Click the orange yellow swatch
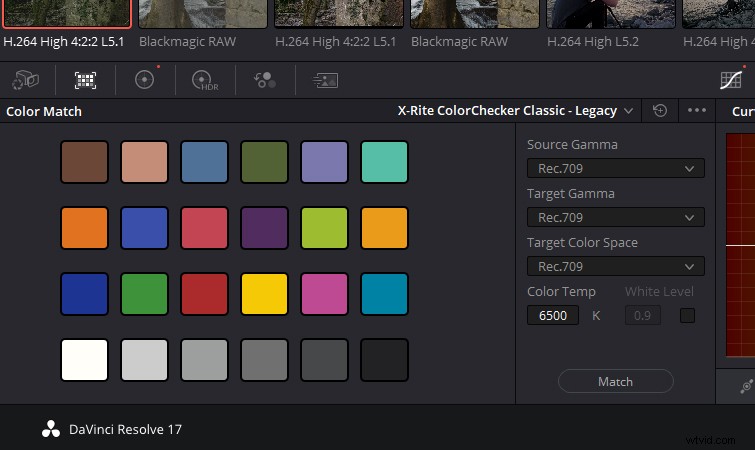 [x=384, y=228]
